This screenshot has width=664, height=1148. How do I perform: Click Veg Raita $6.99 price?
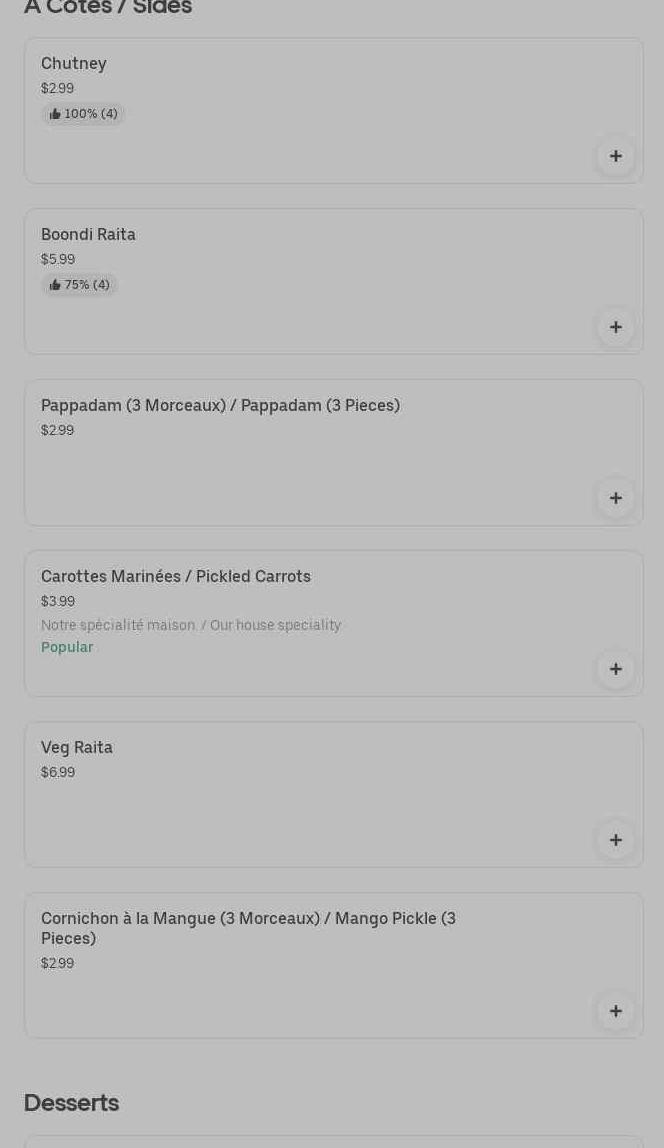(58, 772)
